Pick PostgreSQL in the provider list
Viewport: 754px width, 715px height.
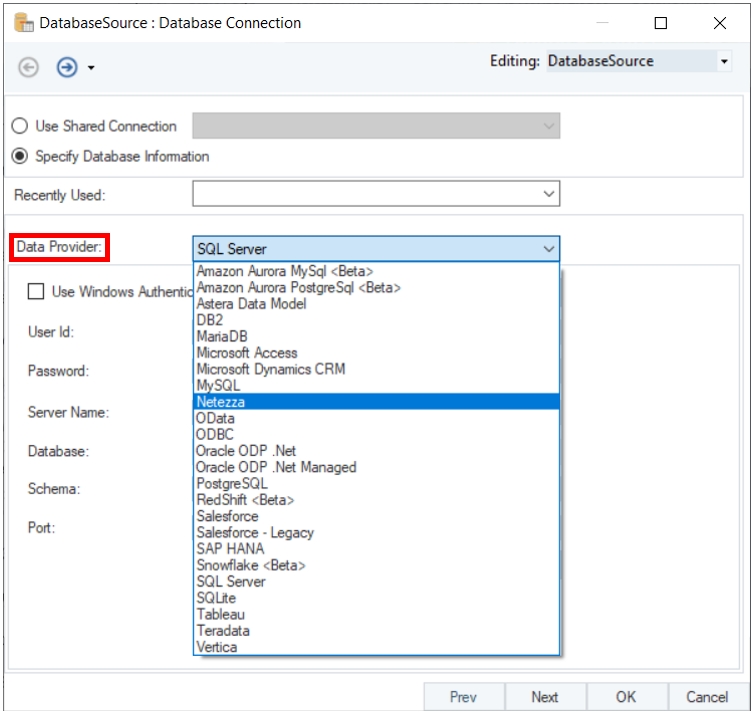tap(232, 483)
